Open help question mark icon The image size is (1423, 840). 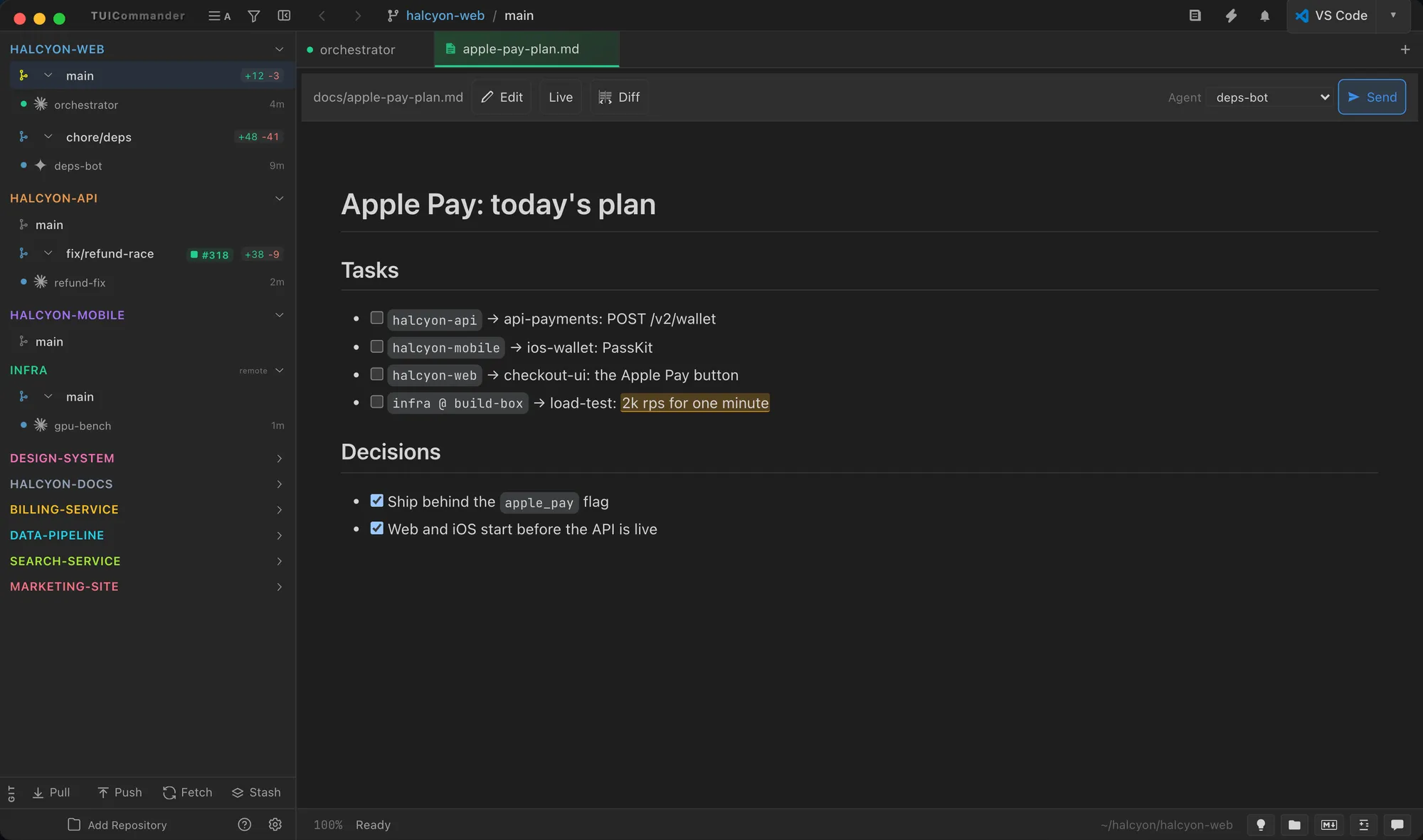tap(244, 824)
